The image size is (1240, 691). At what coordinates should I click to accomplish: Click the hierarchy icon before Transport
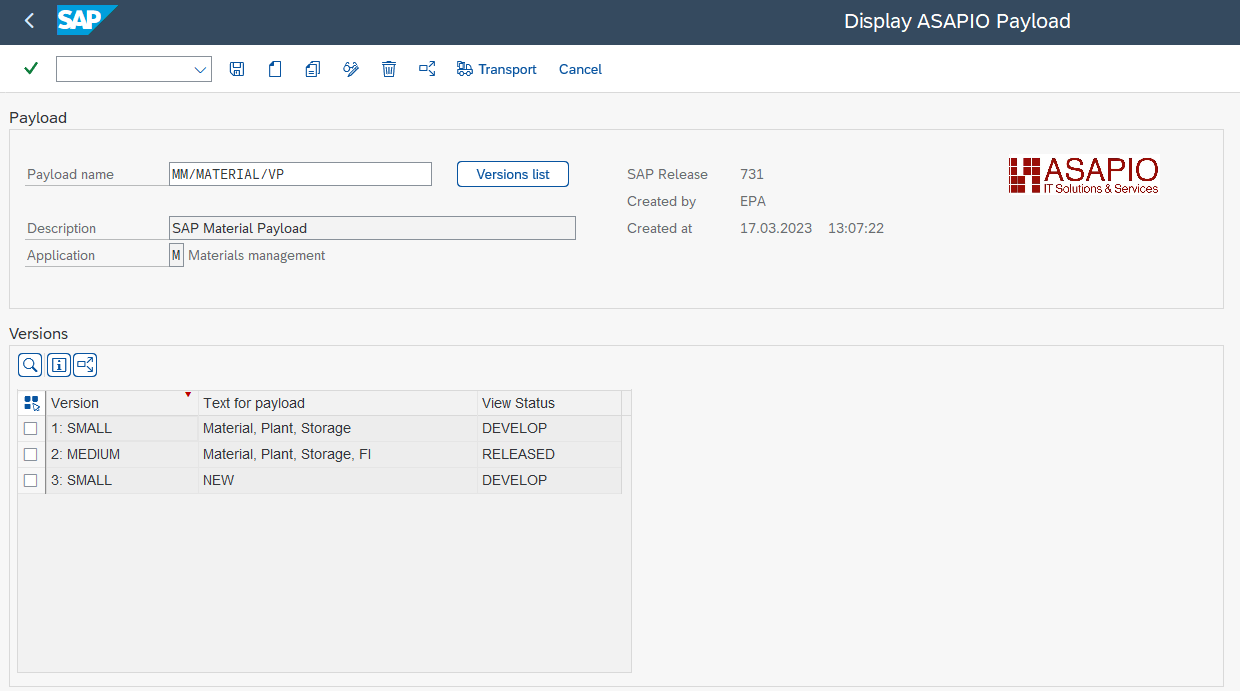[427, 69]
